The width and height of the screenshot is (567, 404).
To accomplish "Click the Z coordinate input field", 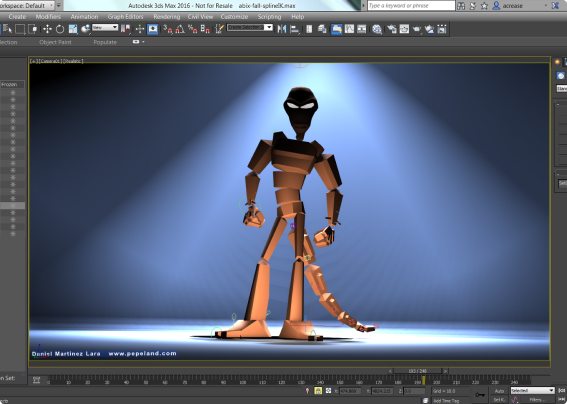I will (x=414, y=391).
